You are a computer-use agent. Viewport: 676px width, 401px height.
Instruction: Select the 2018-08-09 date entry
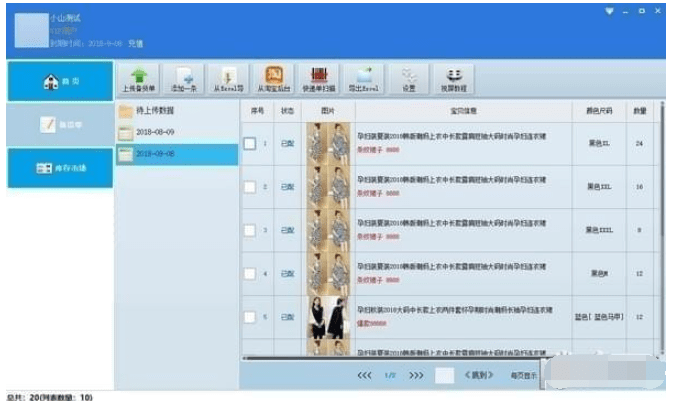pyautogui.click(x=177, y=132)
